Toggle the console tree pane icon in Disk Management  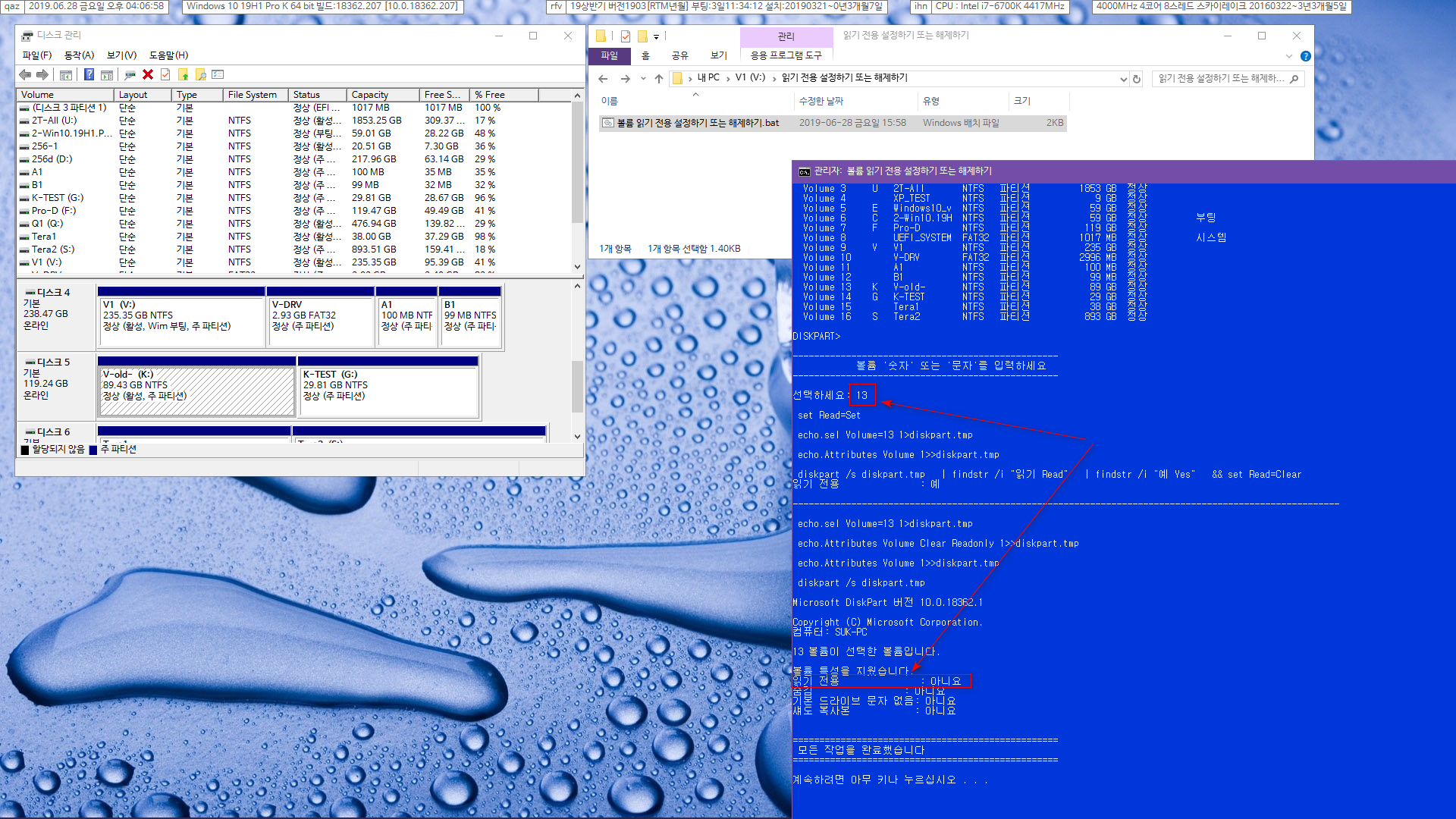tap(66, 74)
